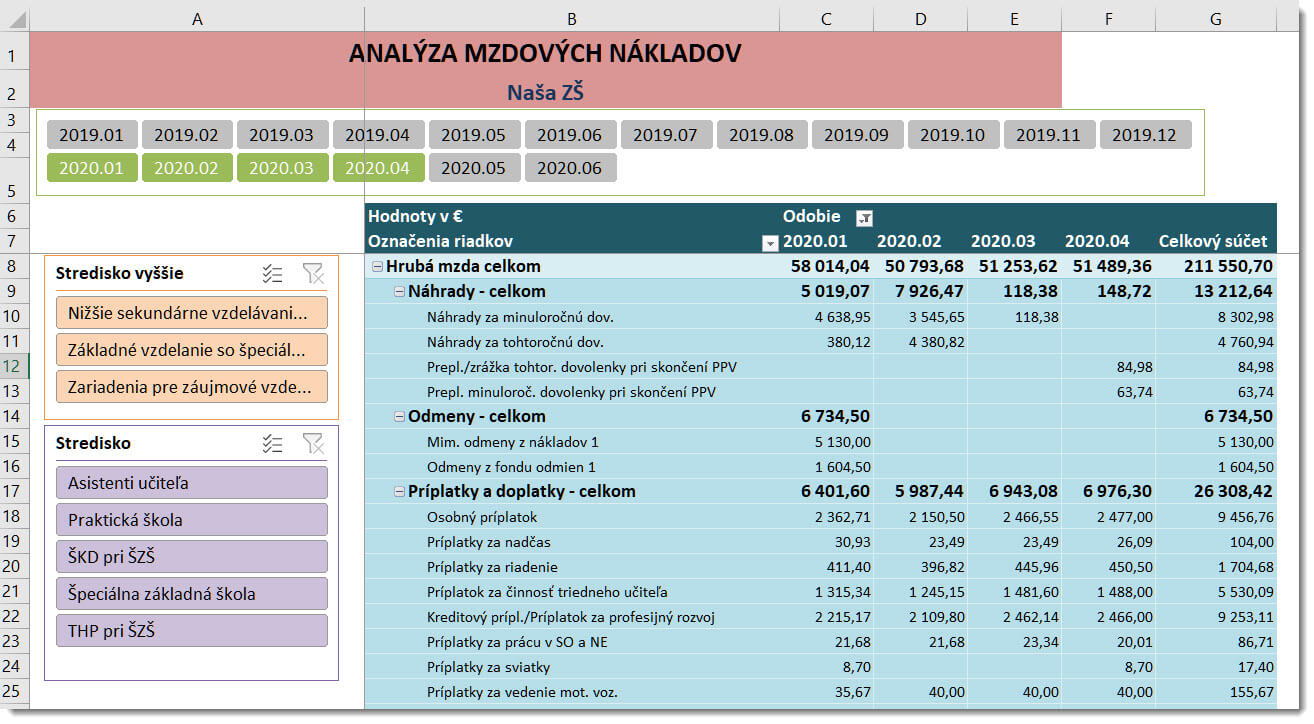Filter by Zariadenia pre záujmové vzde... item
Screen dimensions: 1314x724
(192, 386)
